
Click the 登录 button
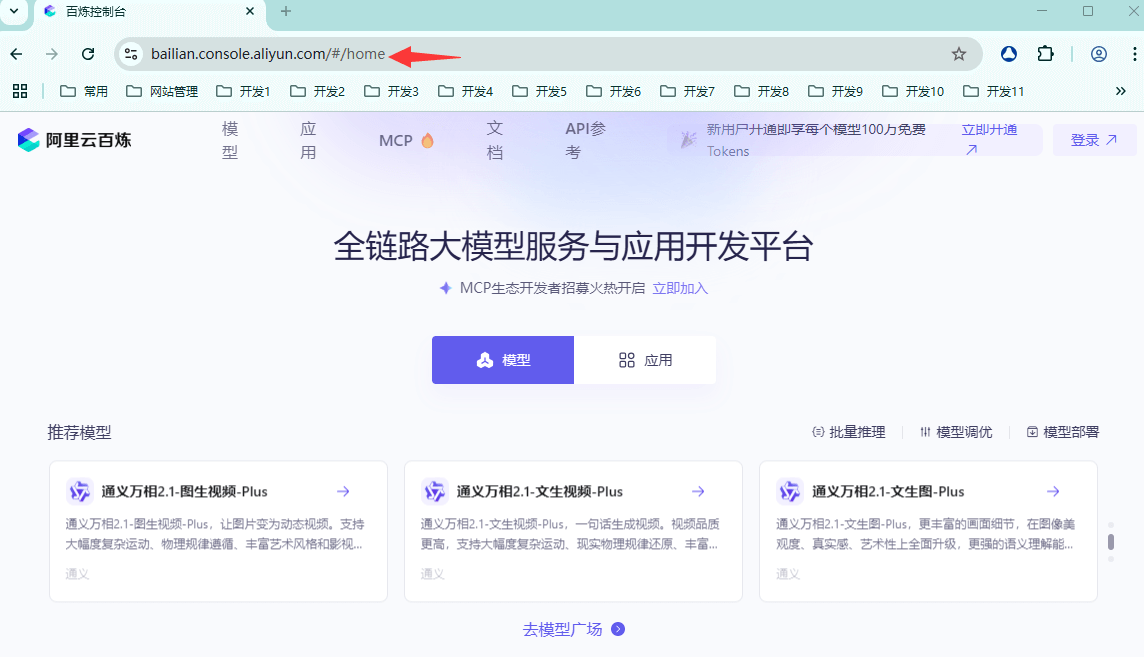coord(1094,140)
